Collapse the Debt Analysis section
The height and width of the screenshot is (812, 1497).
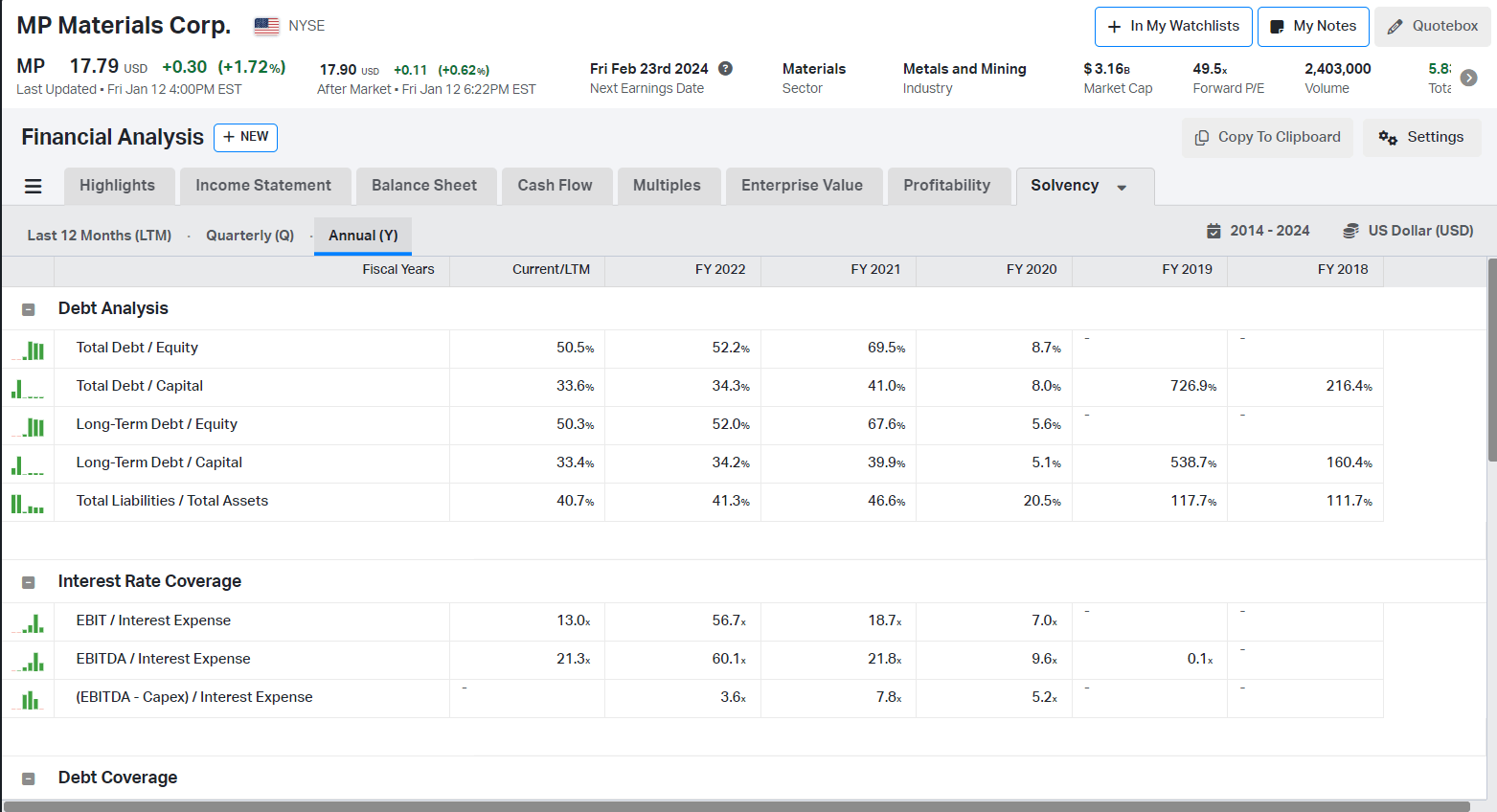coord(28,308)
